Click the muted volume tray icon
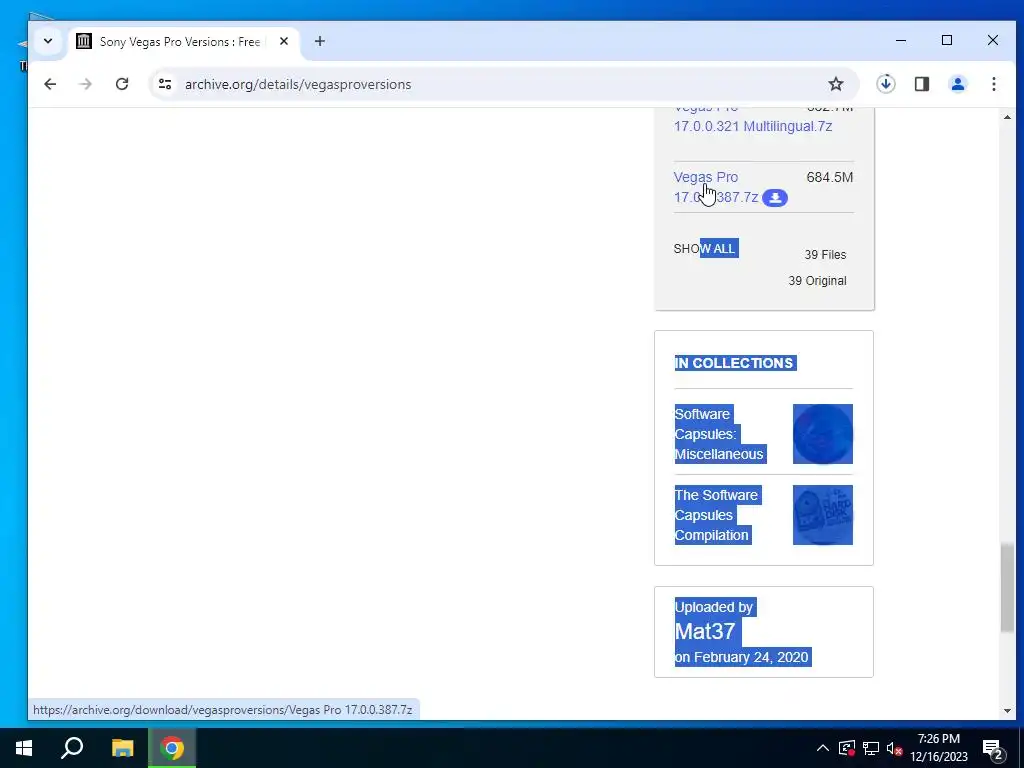Screen dimensions: 1024x768 click(x=894, y=748)
